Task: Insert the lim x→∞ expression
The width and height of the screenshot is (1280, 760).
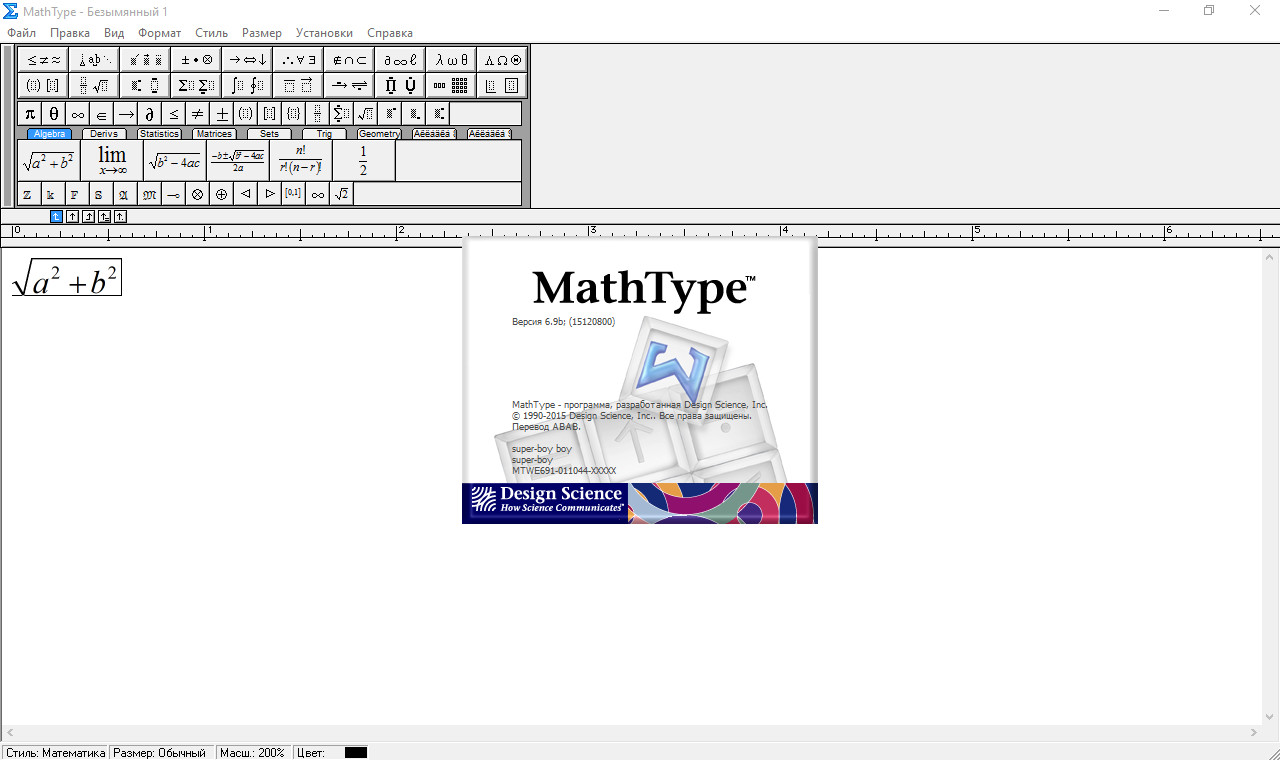Action: [112, 160]
